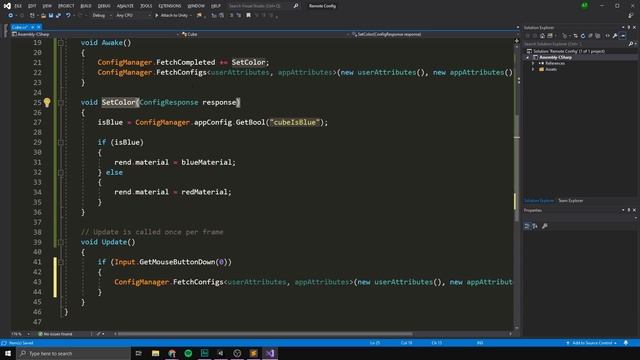Click Show All Files icon in Solution Explorer
Screen dimensions: 640x360
(598, 36)
